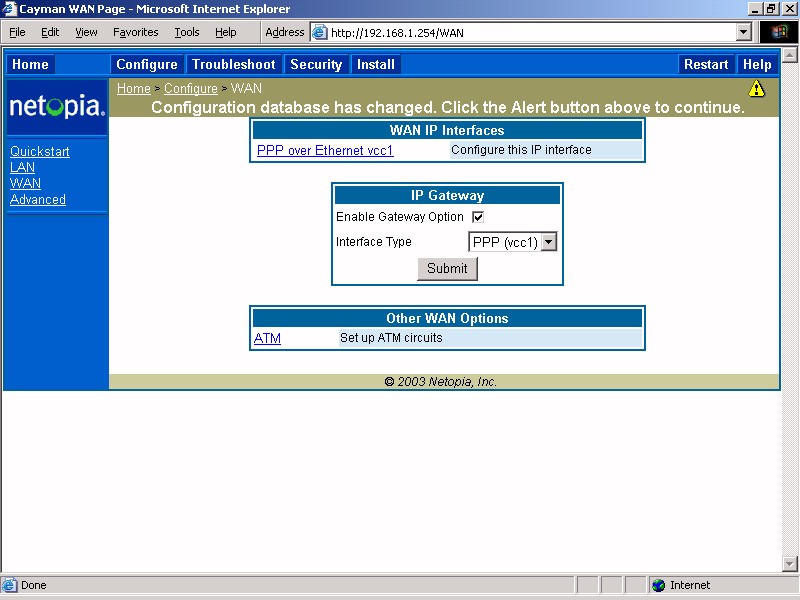The height and width of the screenshot is (600, 800).
Task: Open the WAN sidebar link
Action: [x=25, y=183]
